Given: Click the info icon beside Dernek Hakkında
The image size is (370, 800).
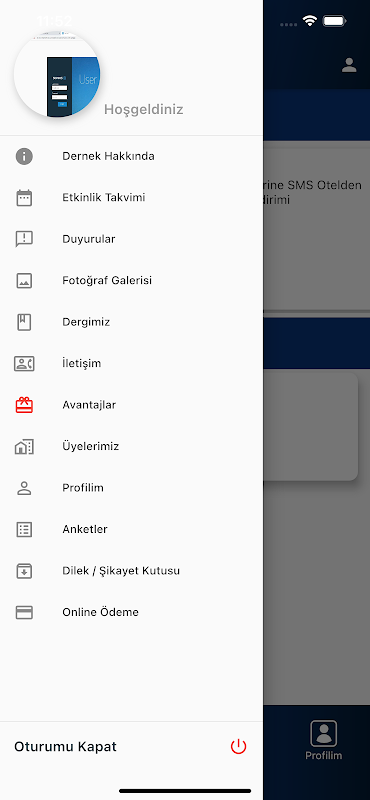Looking at the screenshot, I should [24, 156].
